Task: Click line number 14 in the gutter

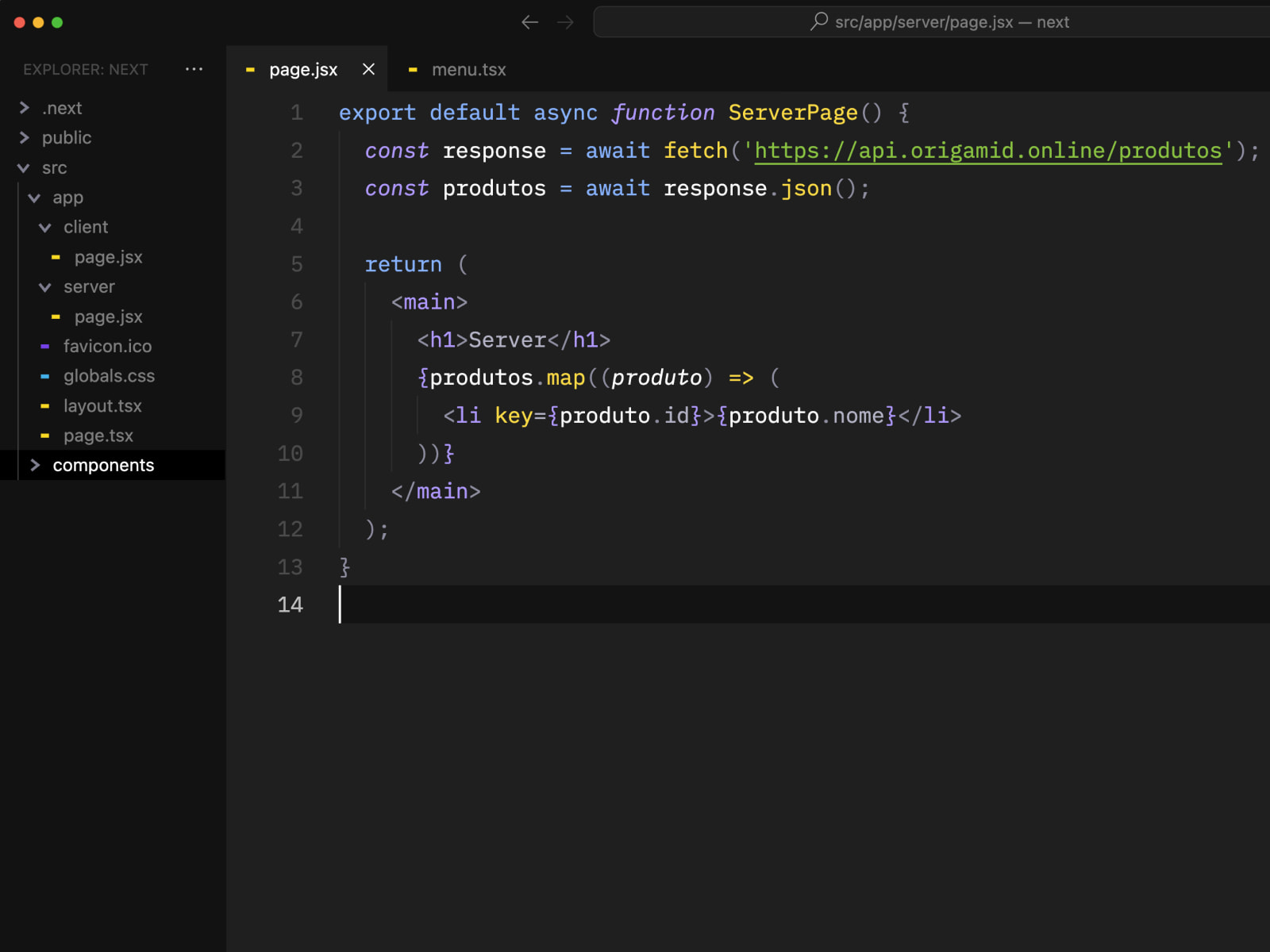Action: [x=290, y=605]
